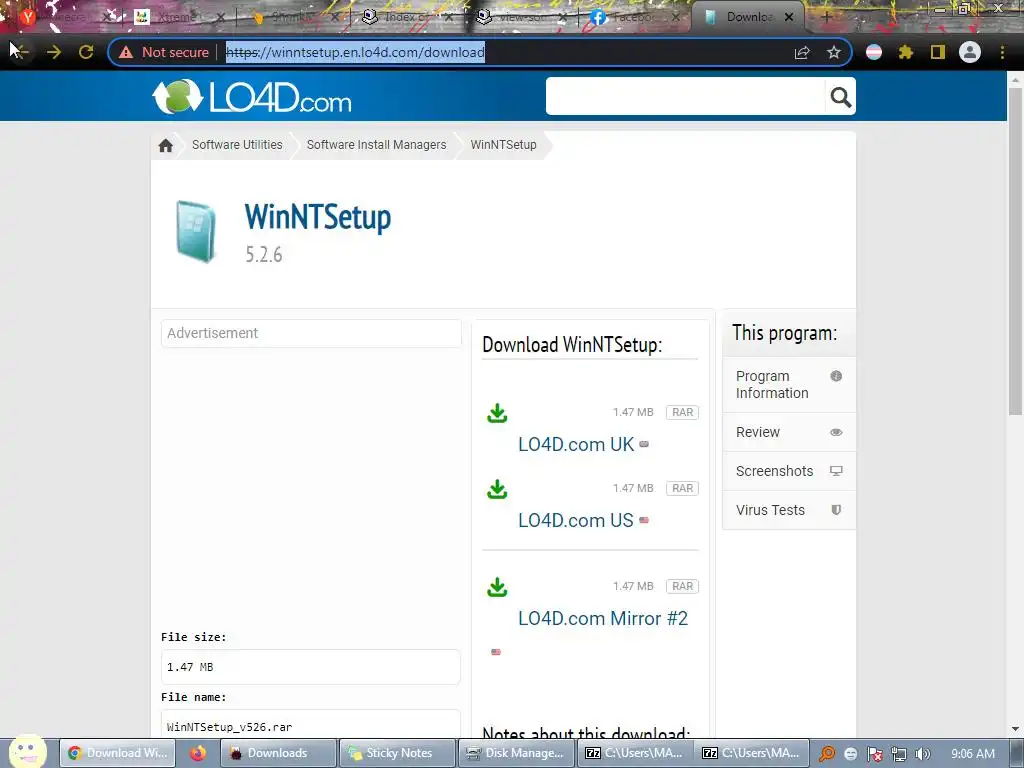This screenshot has height=768, width=1024.
Task: Download from LO4D.com Mirror #2 link
Action: 603,618
